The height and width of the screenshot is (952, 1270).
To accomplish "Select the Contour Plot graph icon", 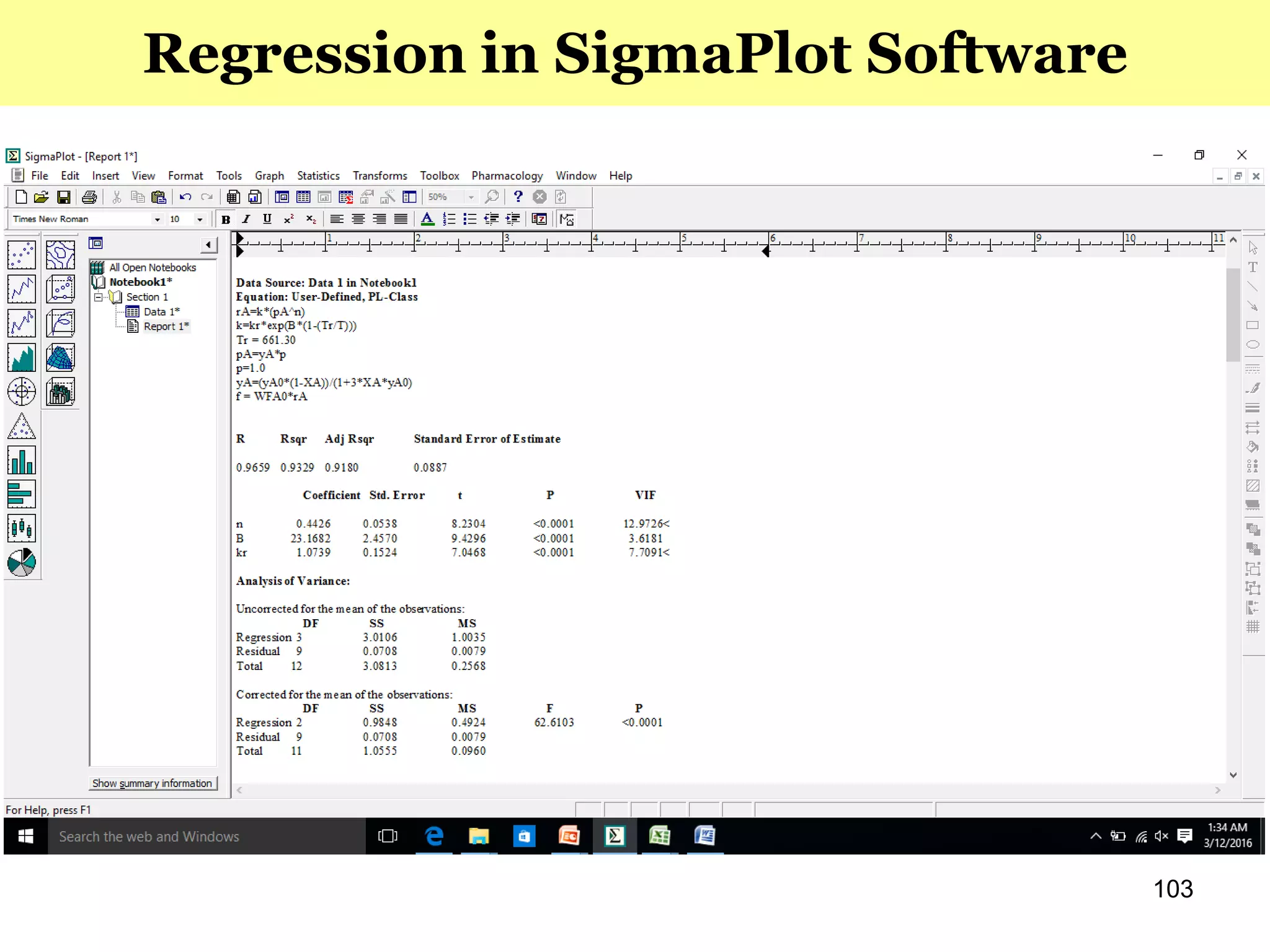I will point(61,255).
